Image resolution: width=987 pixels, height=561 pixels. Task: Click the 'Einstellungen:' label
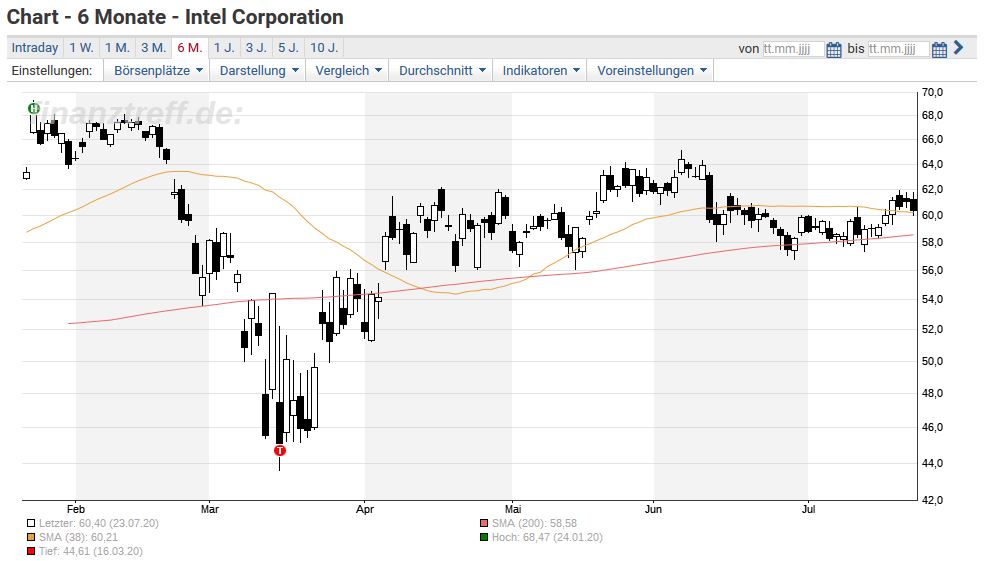pos(52,71)
